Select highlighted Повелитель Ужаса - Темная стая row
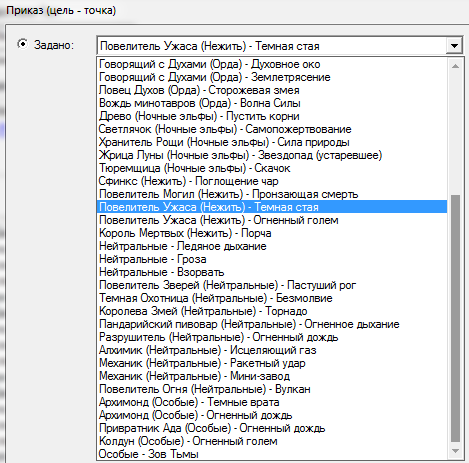469x463 pixels. click(x=272, y=207)
